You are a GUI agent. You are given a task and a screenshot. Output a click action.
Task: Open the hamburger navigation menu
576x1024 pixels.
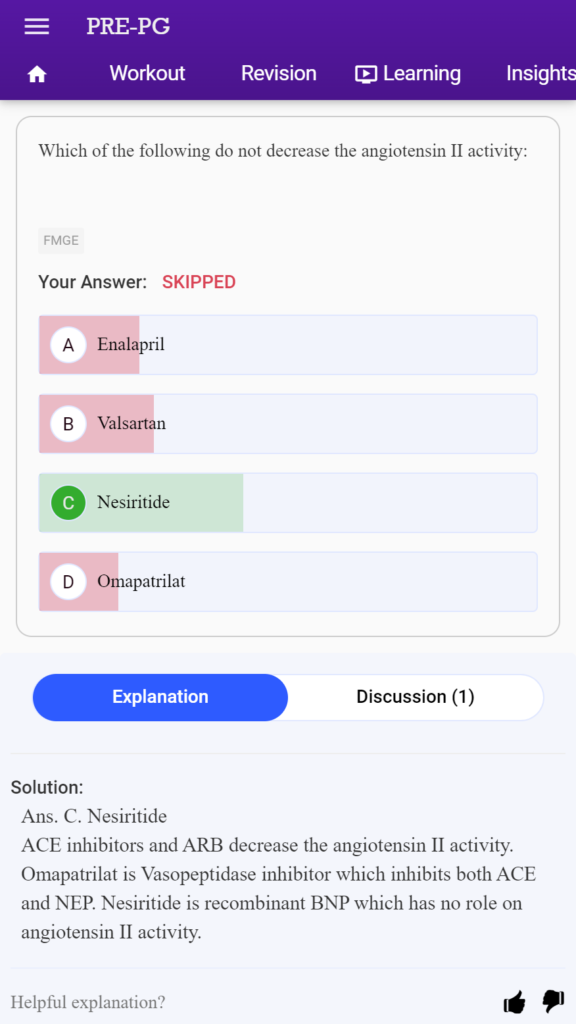coord(37,27)
